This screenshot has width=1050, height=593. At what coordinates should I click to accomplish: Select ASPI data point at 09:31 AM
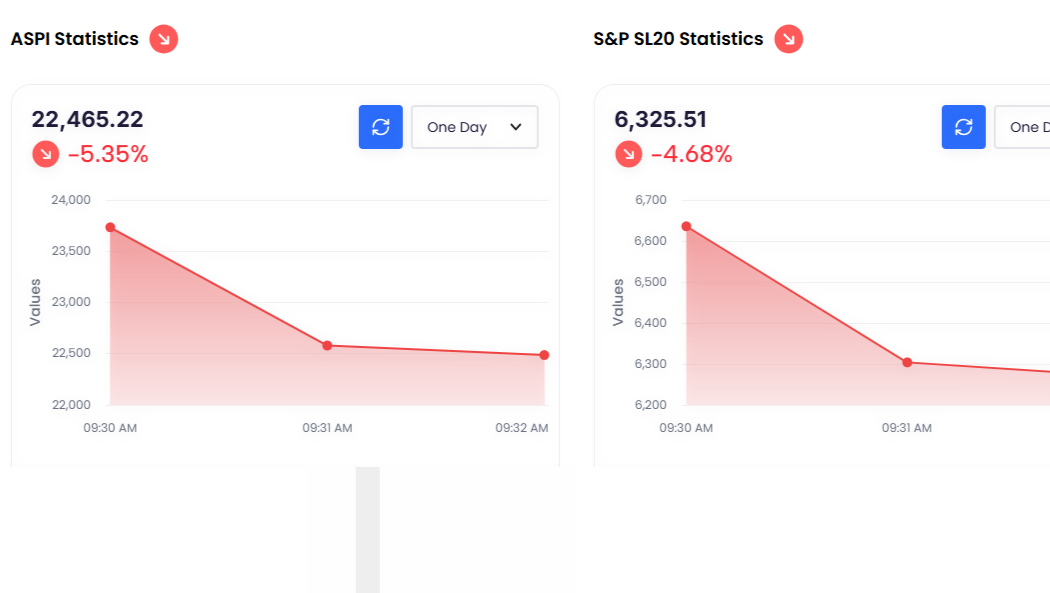[327, 346]
